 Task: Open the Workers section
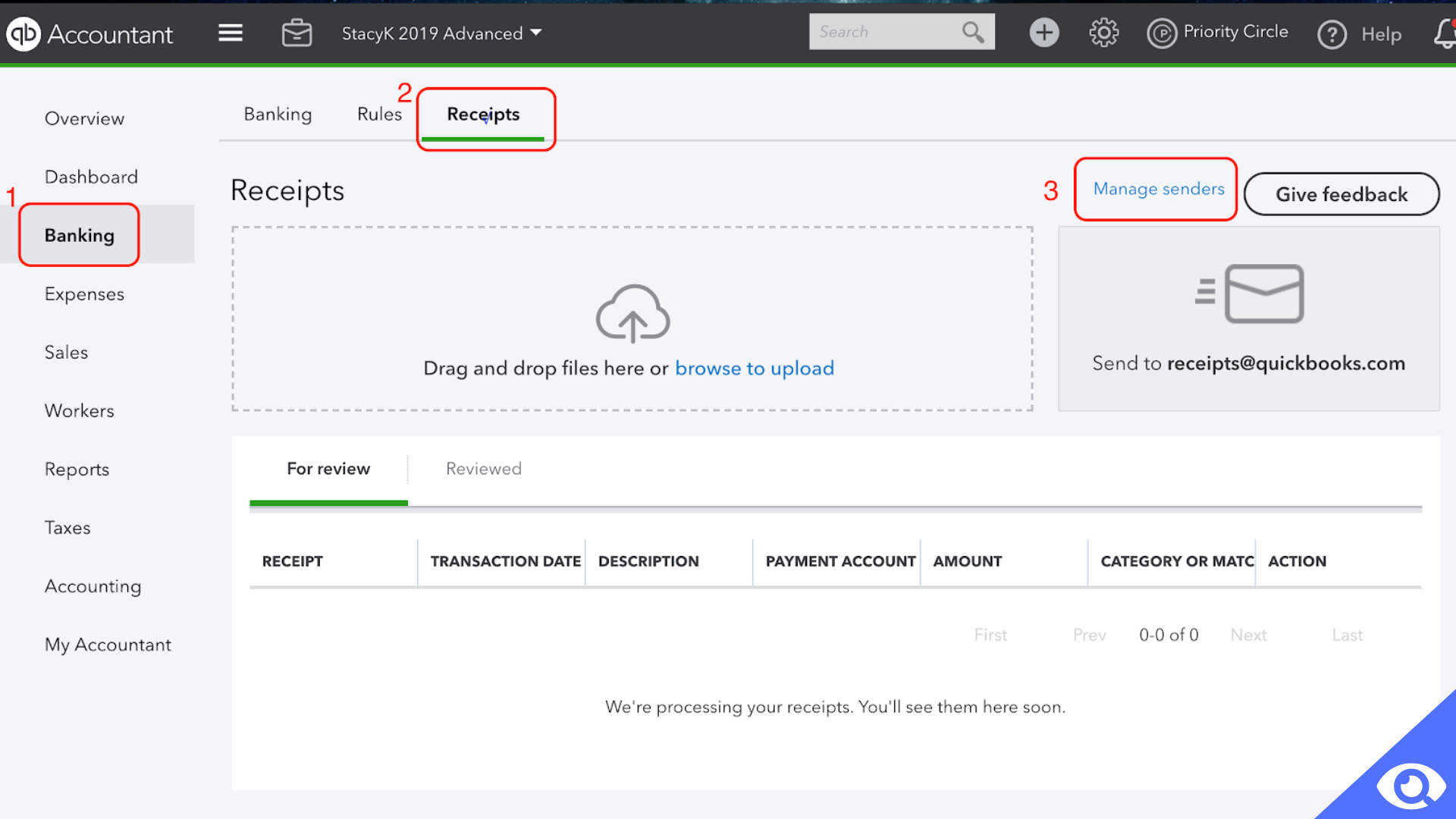pos(79,411)
